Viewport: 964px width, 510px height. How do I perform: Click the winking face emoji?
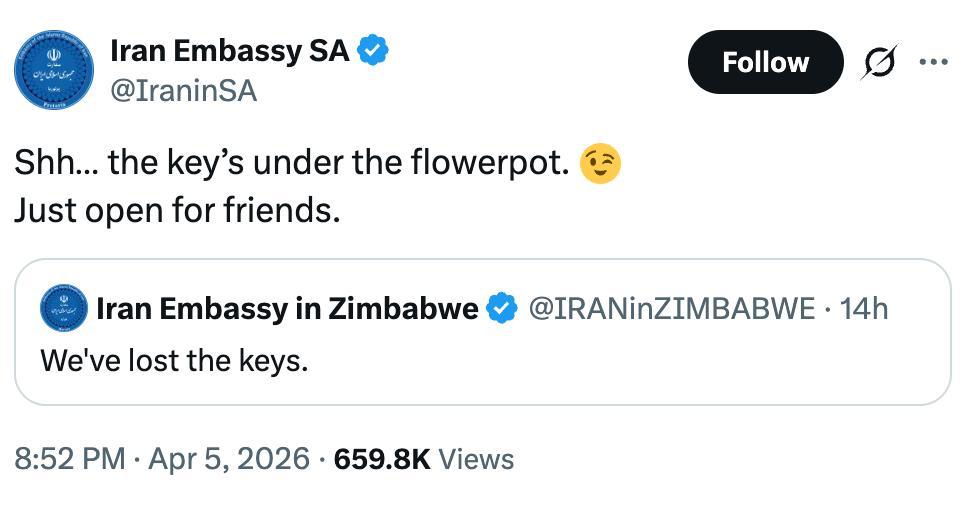(x=601, y=163)
